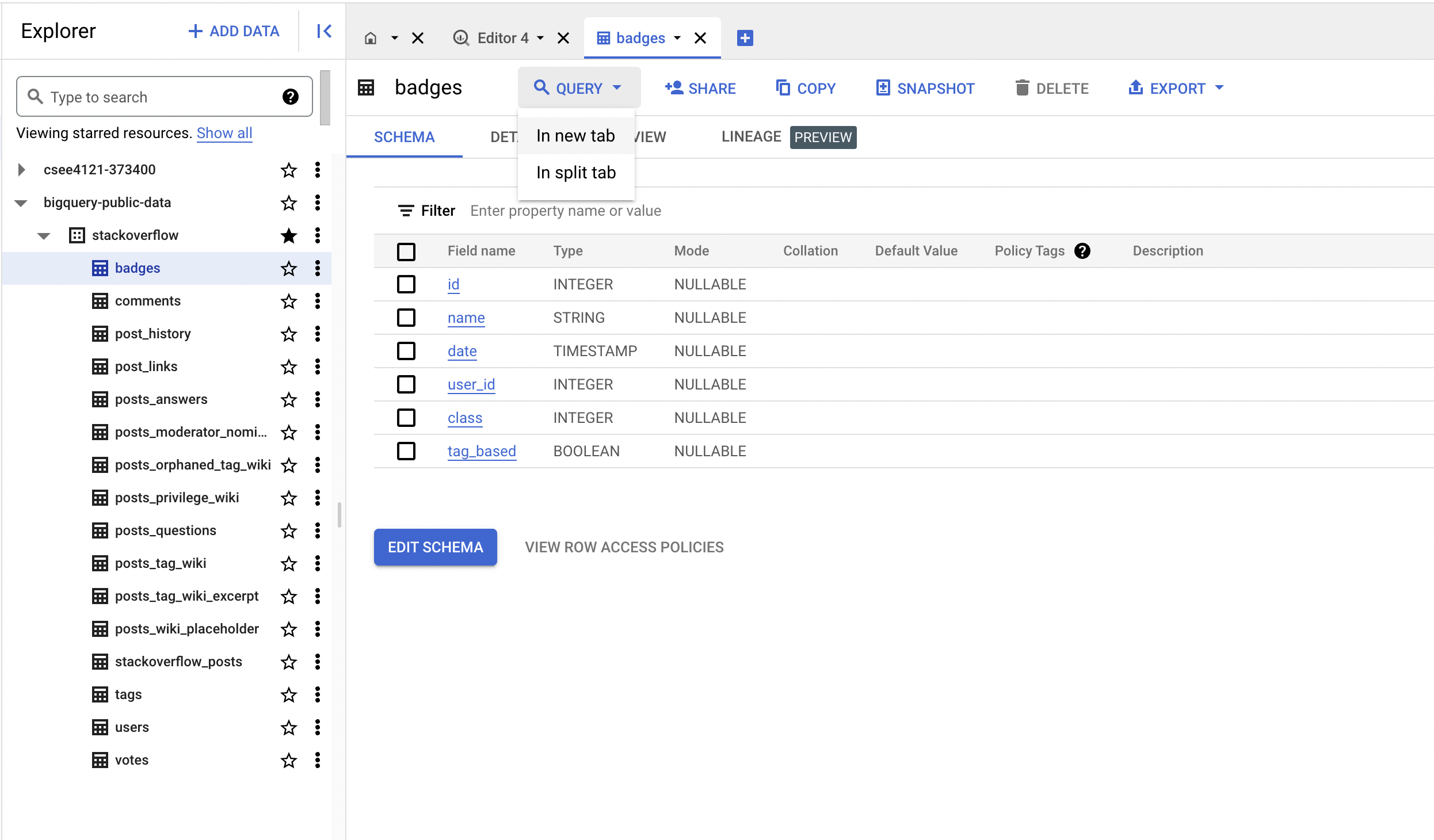Click the ADD DATA button
The height and width of the screenshot is (840, 1434).
pyautogui.click(x=234, y=31)
